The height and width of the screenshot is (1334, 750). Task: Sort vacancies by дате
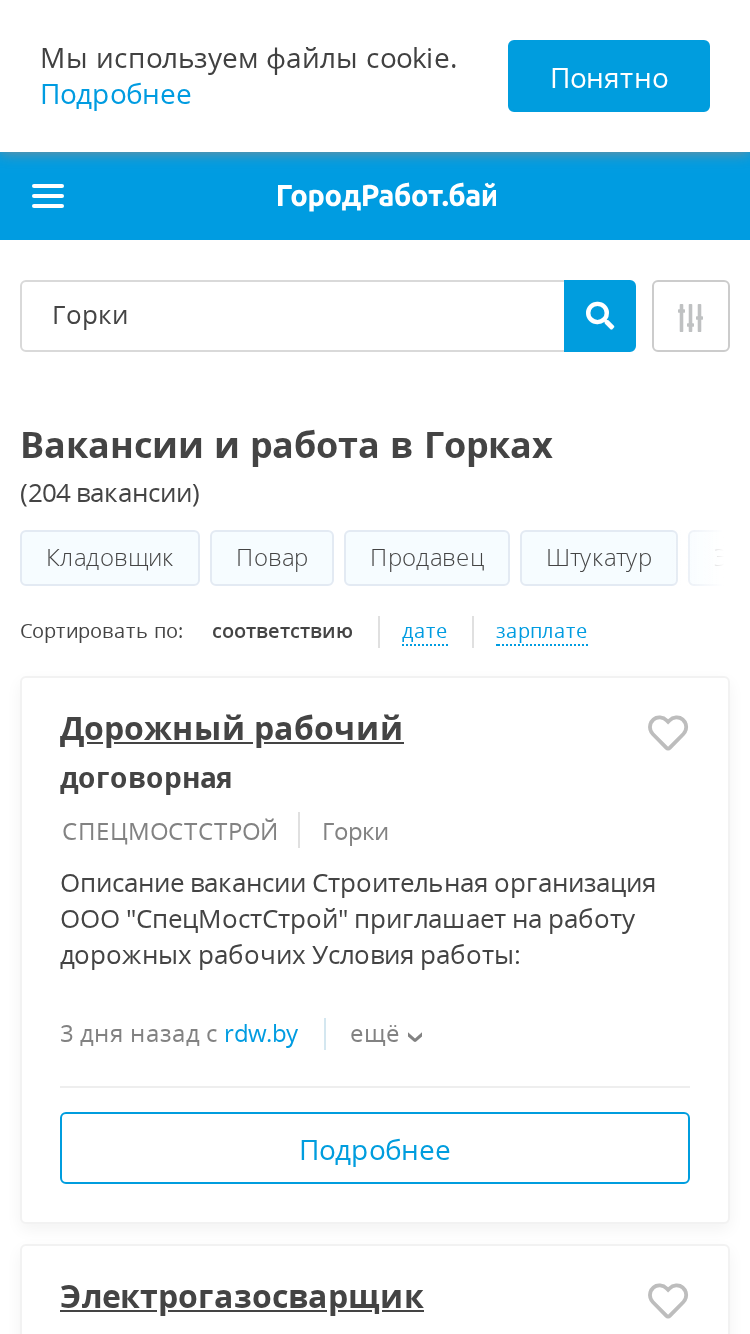(x=424, y=631)
